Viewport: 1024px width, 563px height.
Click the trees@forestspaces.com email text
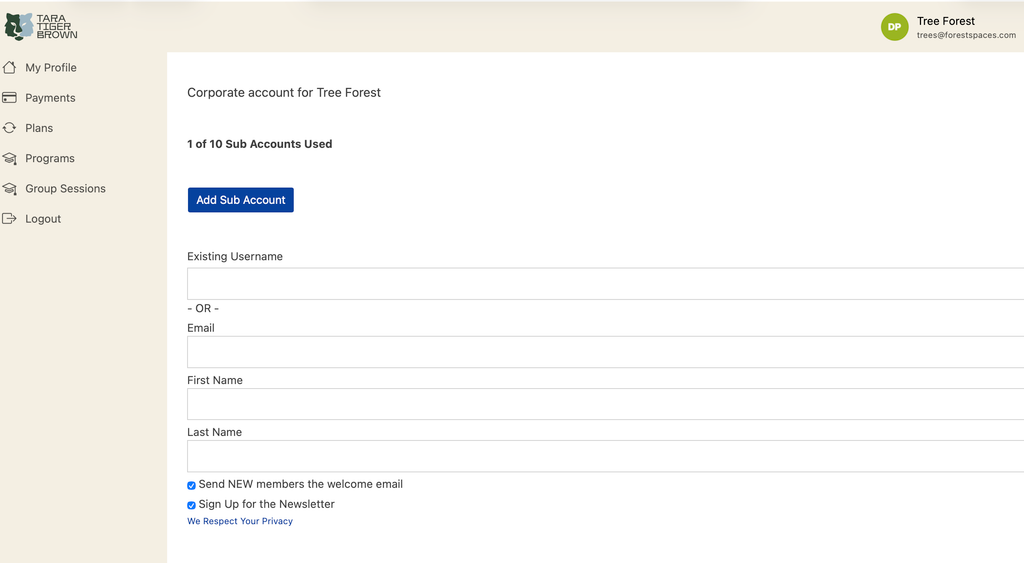click(x=966, y=35)
